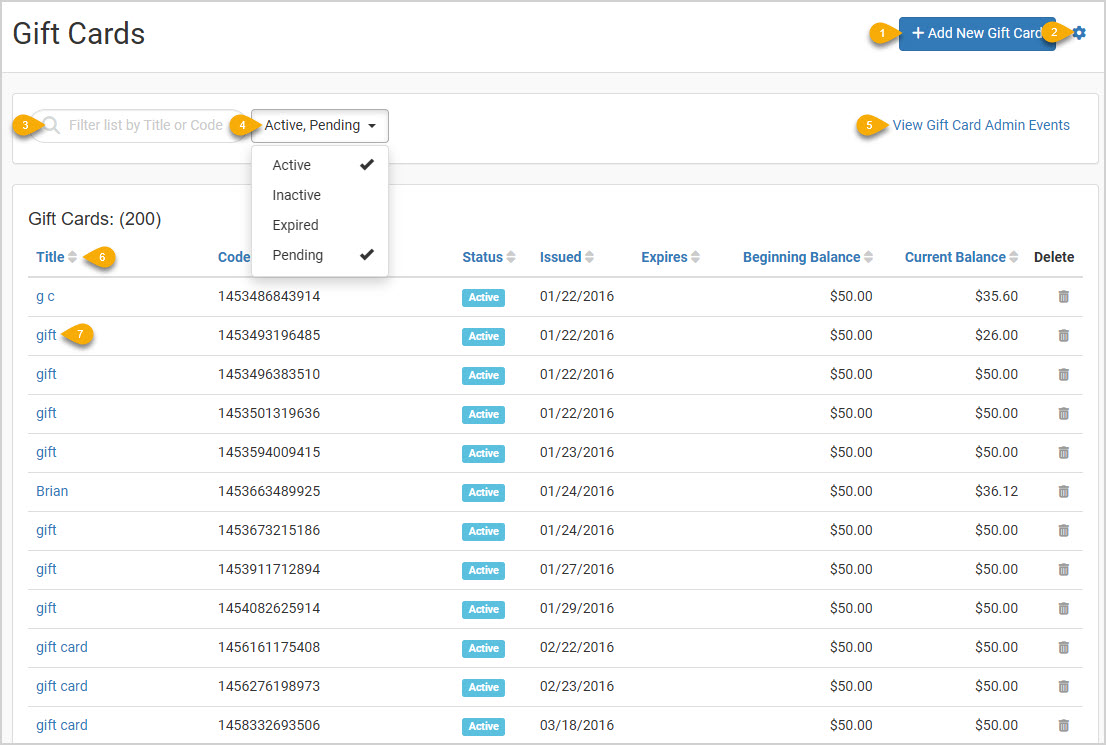Click the issued date 03/18/2016

(577, 725)
